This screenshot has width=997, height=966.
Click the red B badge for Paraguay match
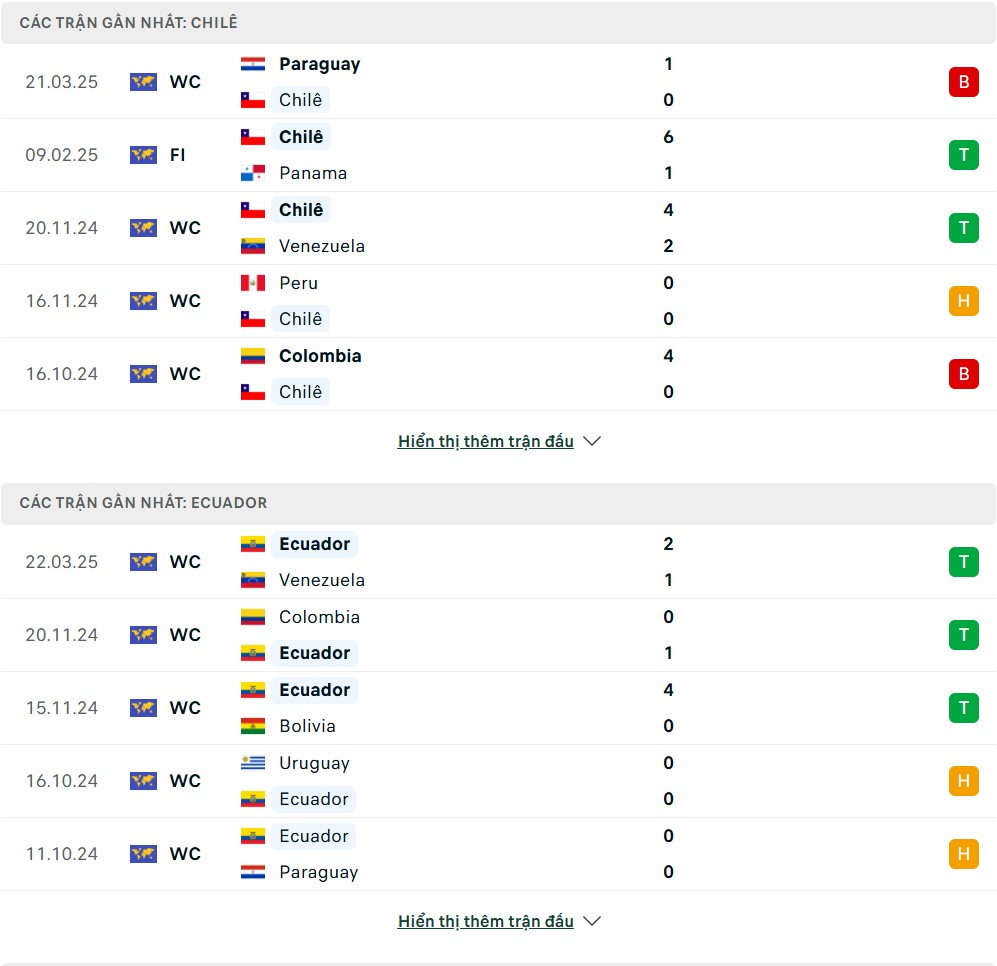pyautogui.click(x=963, y=81)
